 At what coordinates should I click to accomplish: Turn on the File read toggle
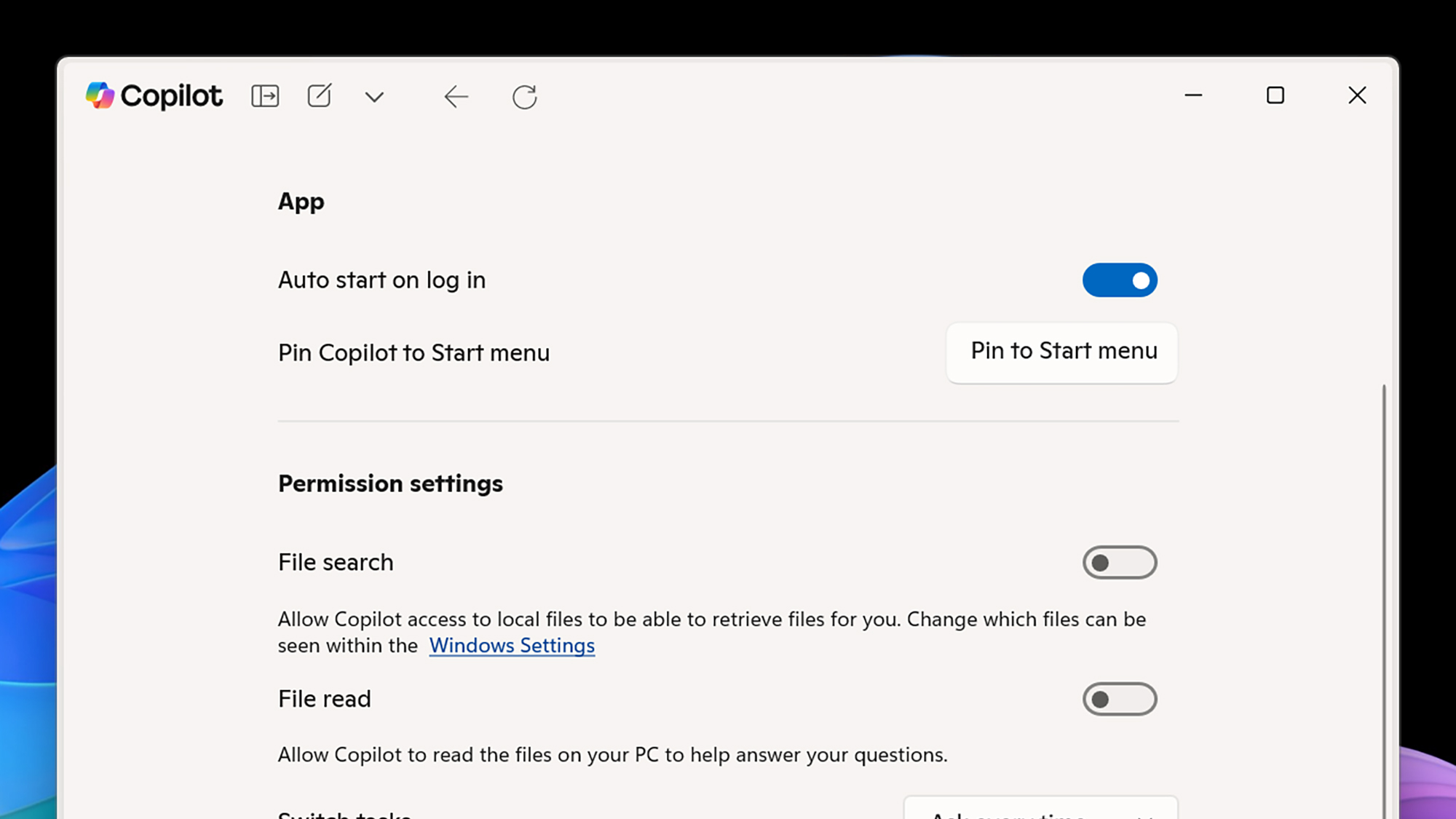(x=1119, y=700)
